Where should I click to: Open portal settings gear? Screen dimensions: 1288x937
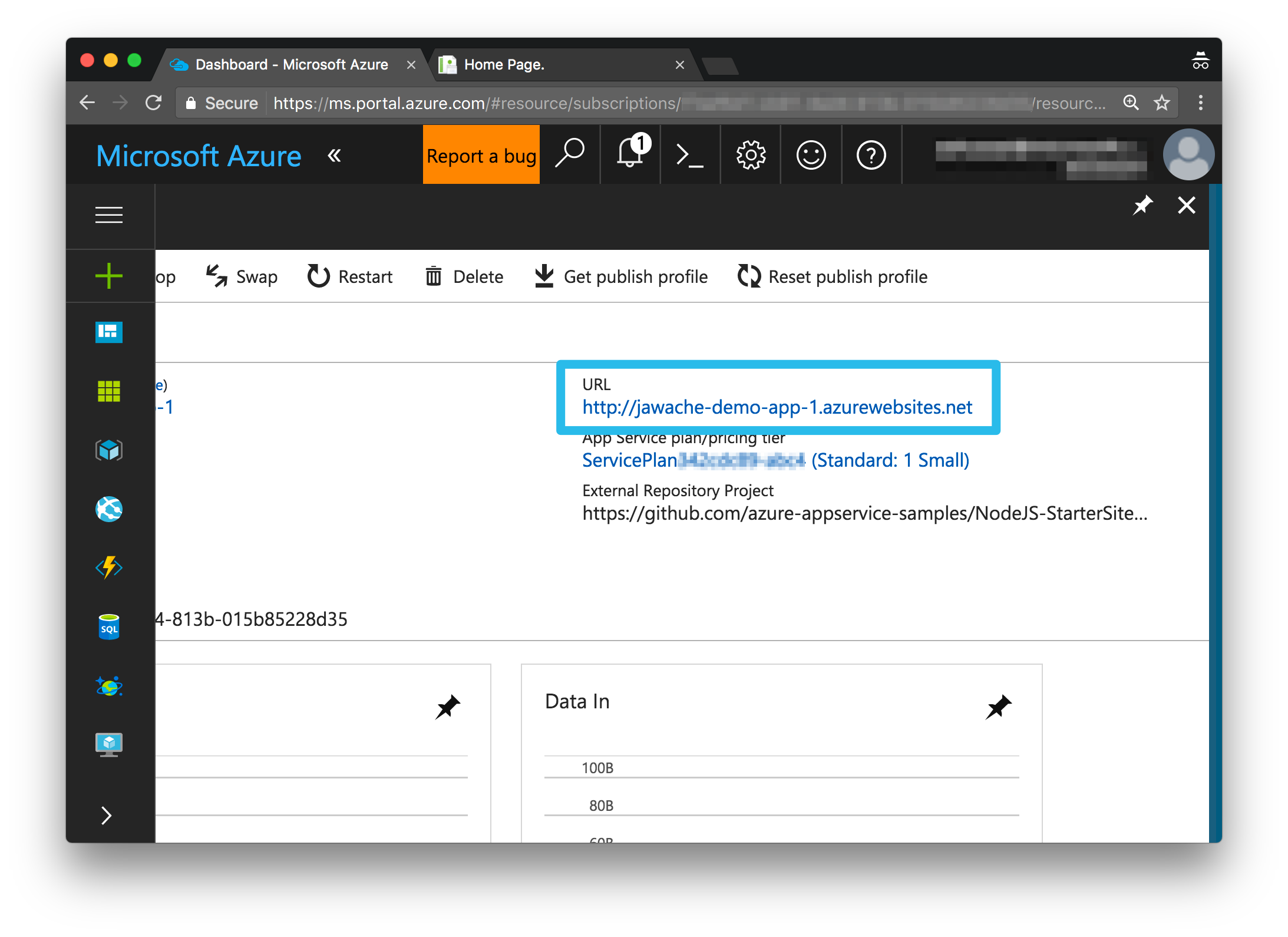(x=751, y=155)
